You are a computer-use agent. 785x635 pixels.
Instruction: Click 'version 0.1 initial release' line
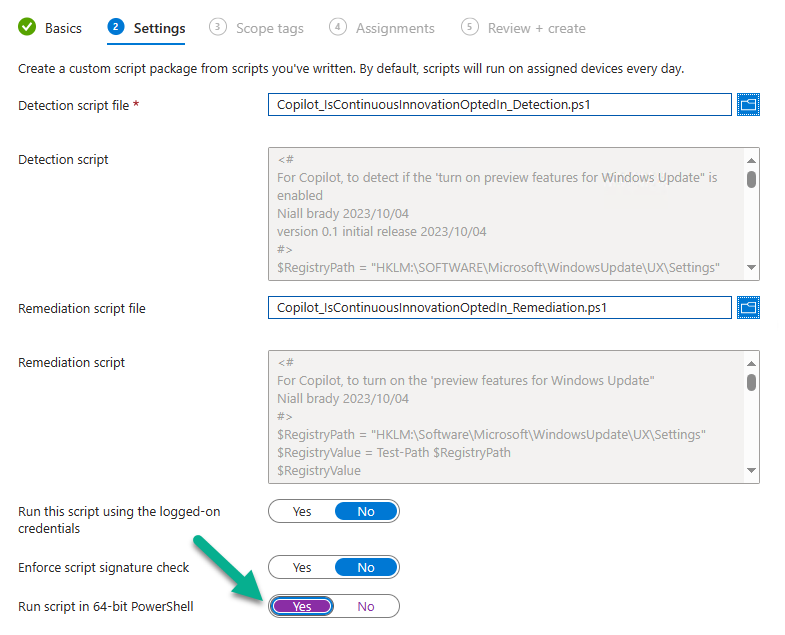381,231
